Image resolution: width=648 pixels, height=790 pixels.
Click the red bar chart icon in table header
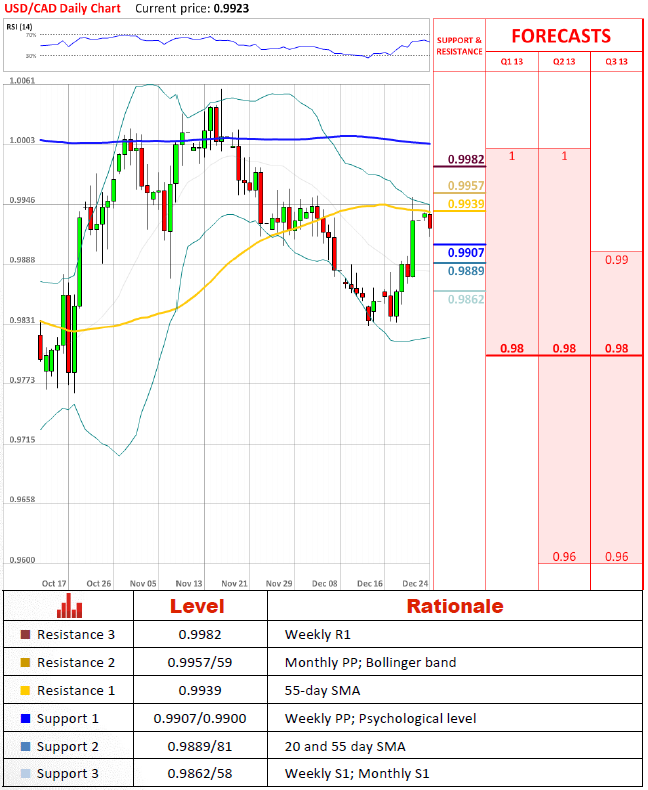coord(69,606)
